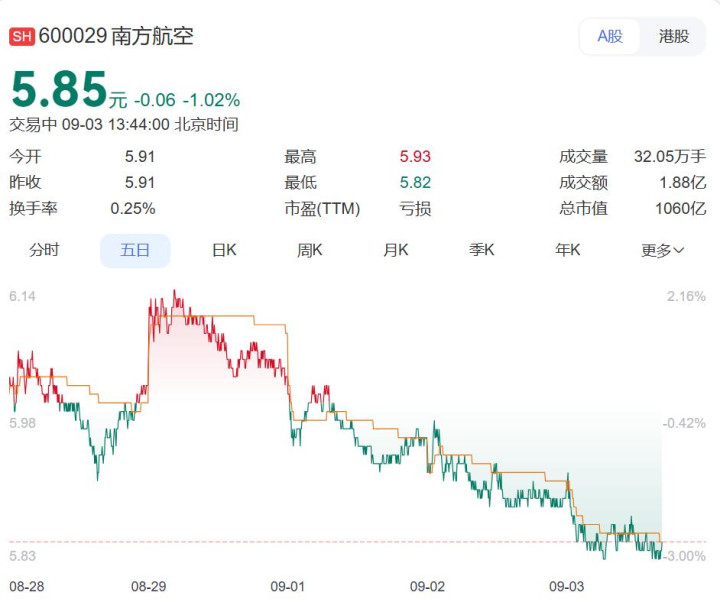Screen dimensions: 720x602
Task: Click the 成交量 label
Action: [583, 157]
